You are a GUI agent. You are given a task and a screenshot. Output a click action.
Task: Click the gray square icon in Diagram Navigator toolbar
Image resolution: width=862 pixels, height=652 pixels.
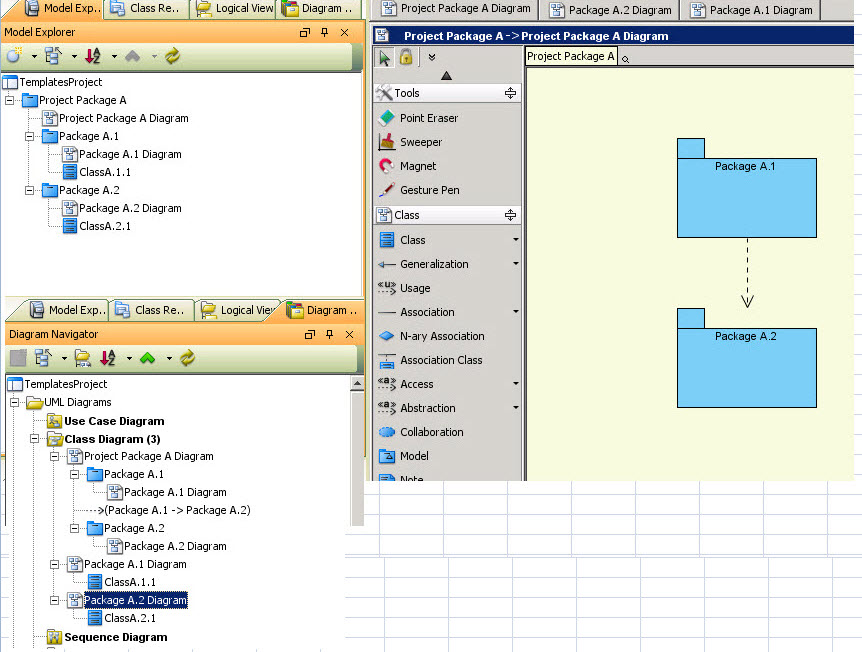[x=18, y=358]
